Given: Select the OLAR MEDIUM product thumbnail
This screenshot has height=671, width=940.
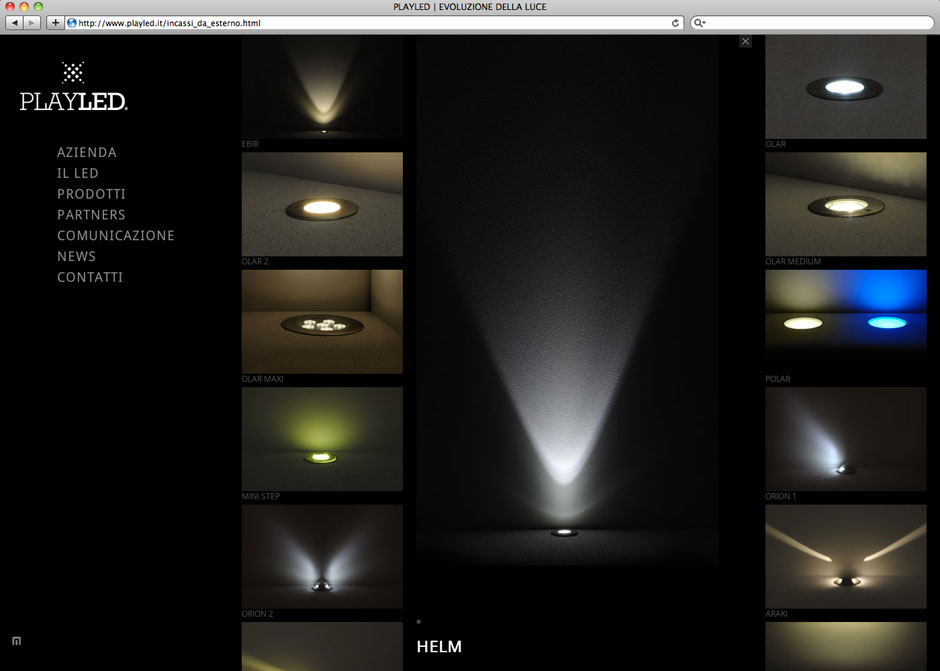Looking at the screenshot, I should [846, 204].
